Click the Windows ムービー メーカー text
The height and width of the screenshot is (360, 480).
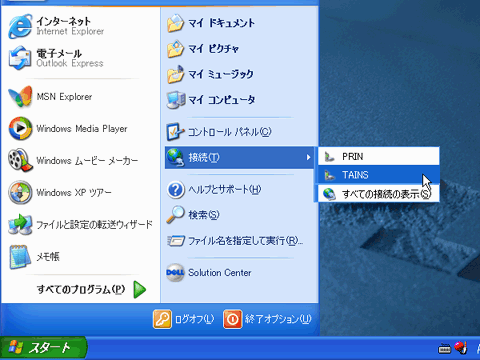[87, 161]
